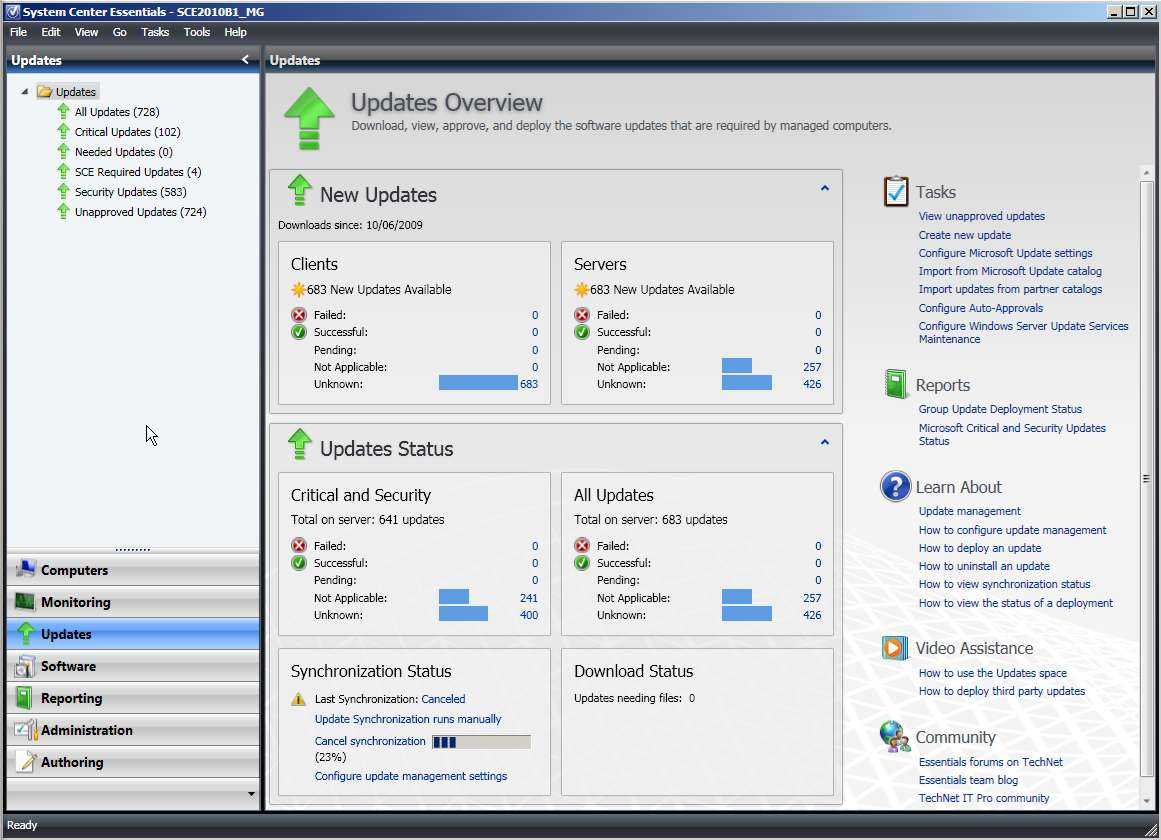
Task: Click the Clients Unknown 683 bar
Action: 478,383
